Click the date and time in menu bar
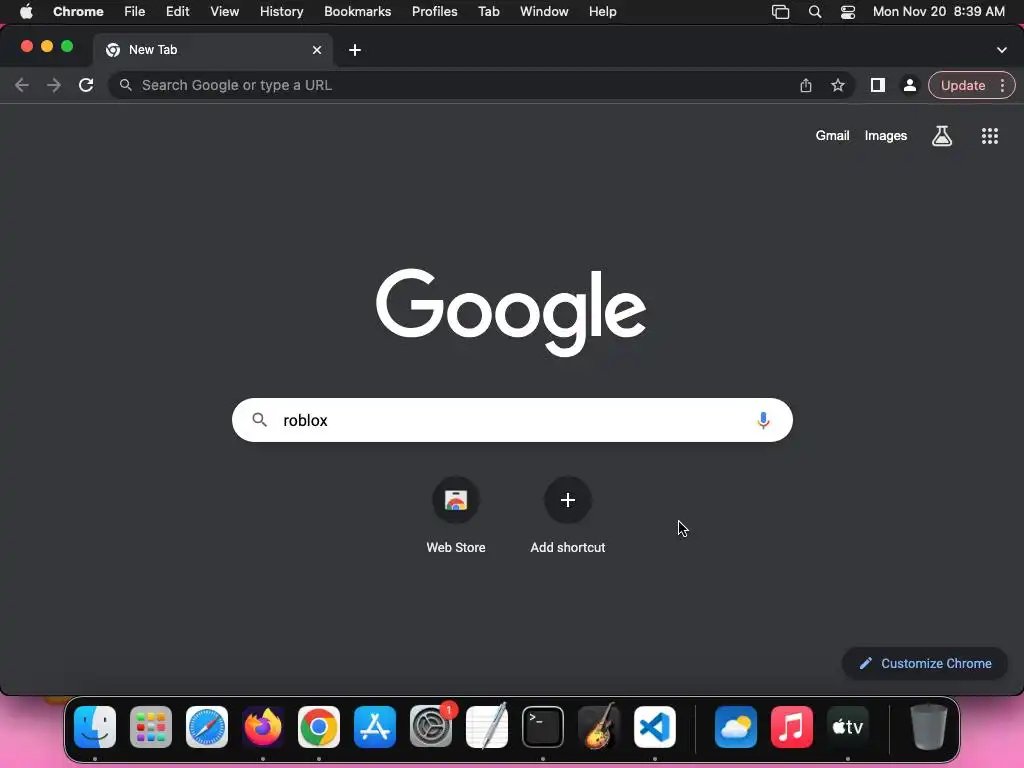Image resolution: width=1024 pixels, height=768 pixels. pyautogui.click(x=939, y=12)
